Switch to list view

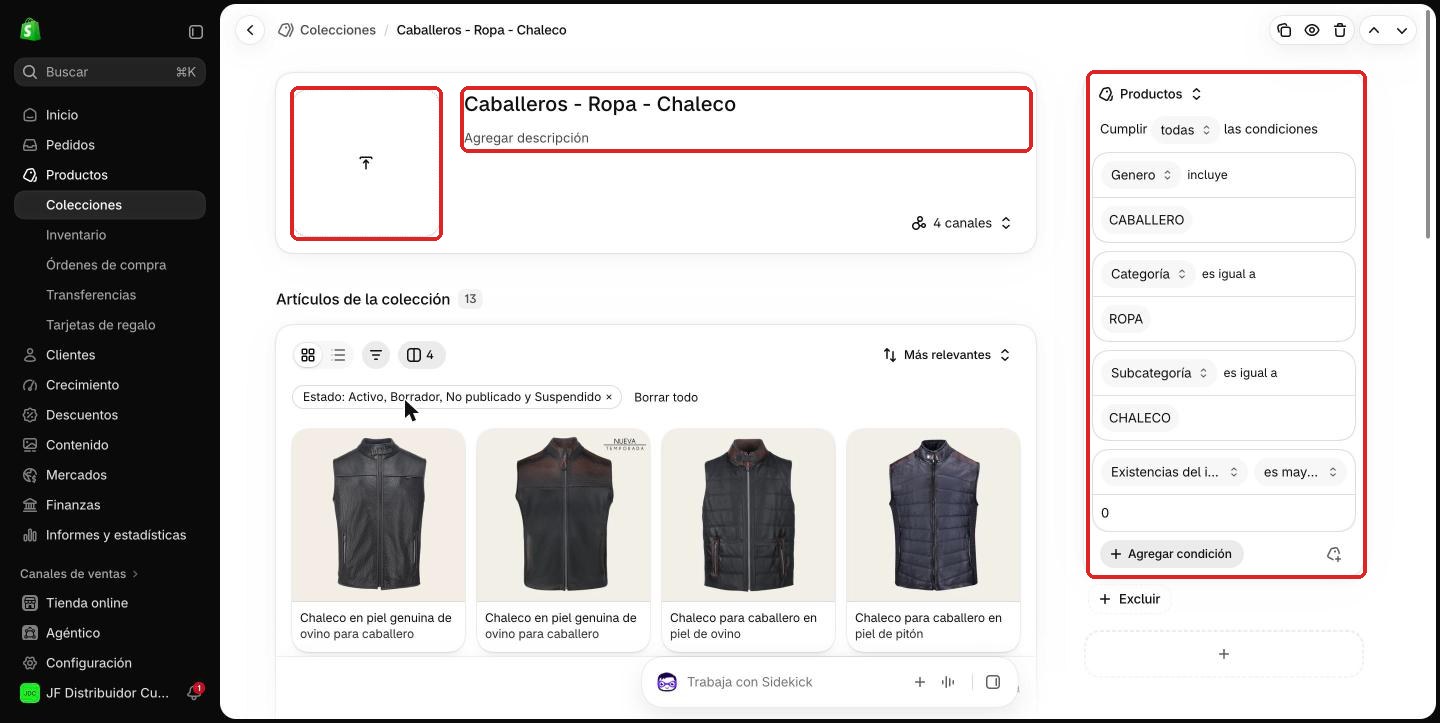click(339, 355)
